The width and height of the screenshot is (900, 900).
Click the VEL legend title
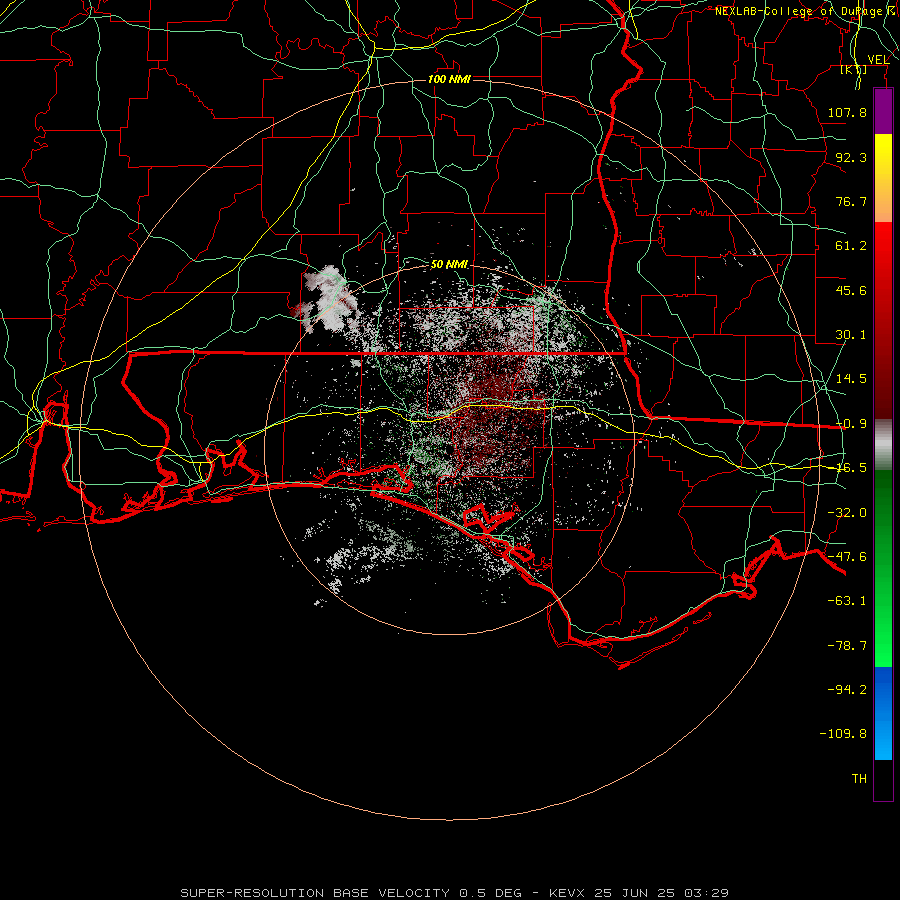pos(878,60)
